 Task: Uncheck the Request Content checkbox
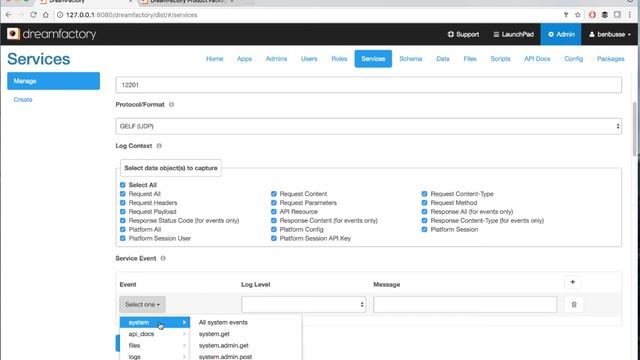click(x=274, y=194)
